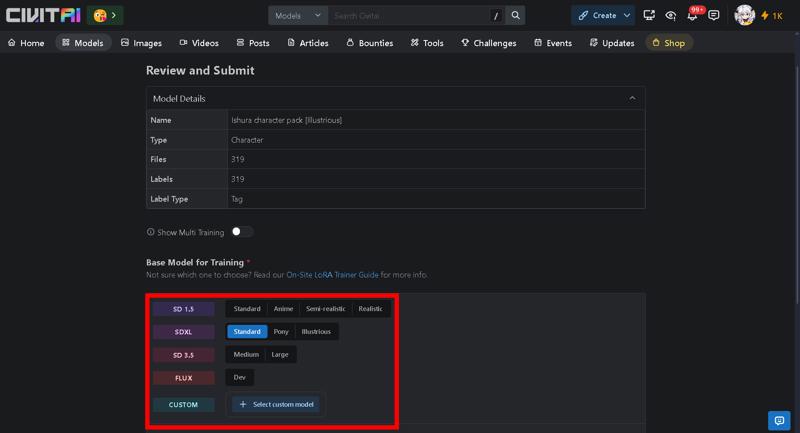Open the screen/monitor icon in header

(x=649, y=15)
